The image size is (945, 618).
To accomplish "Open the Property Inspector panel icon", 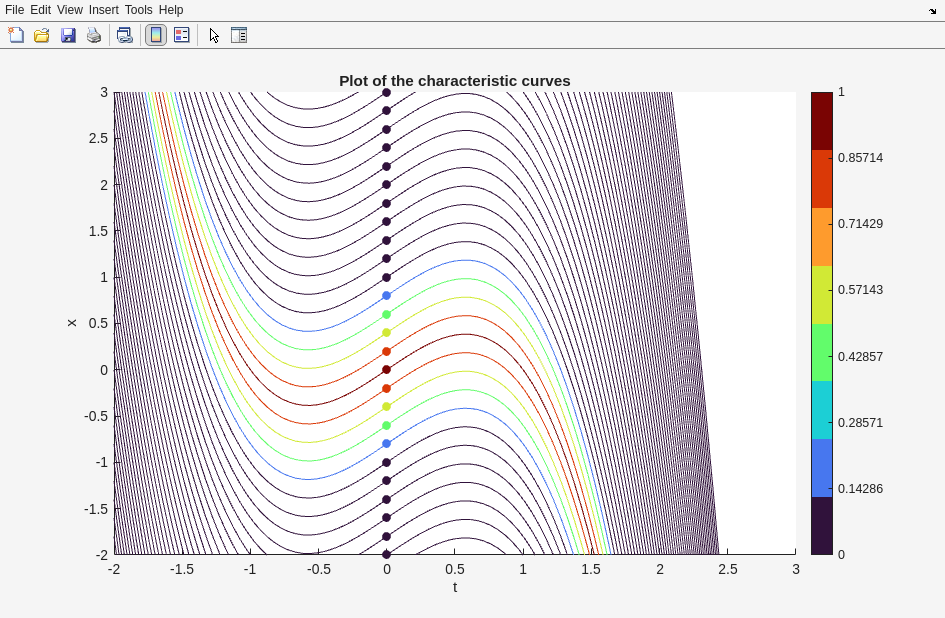I will [x=239, y=35].
